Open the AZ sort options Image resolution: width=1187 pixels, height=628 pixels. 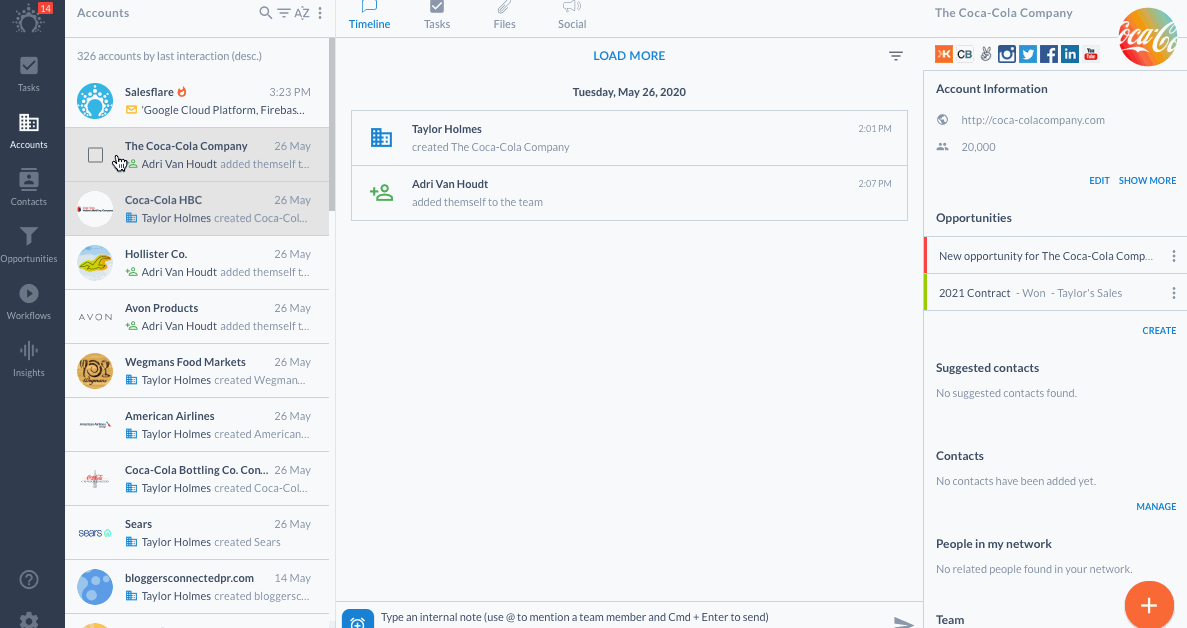pos(301,13)
